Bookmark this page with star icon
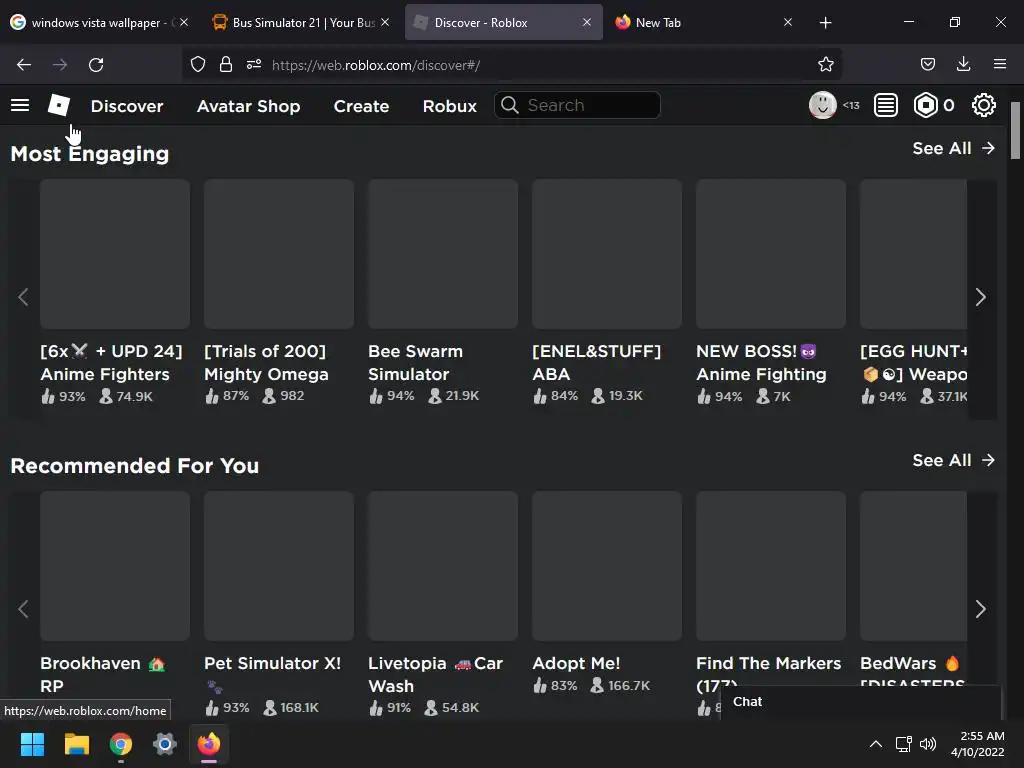 coord(825,65)
